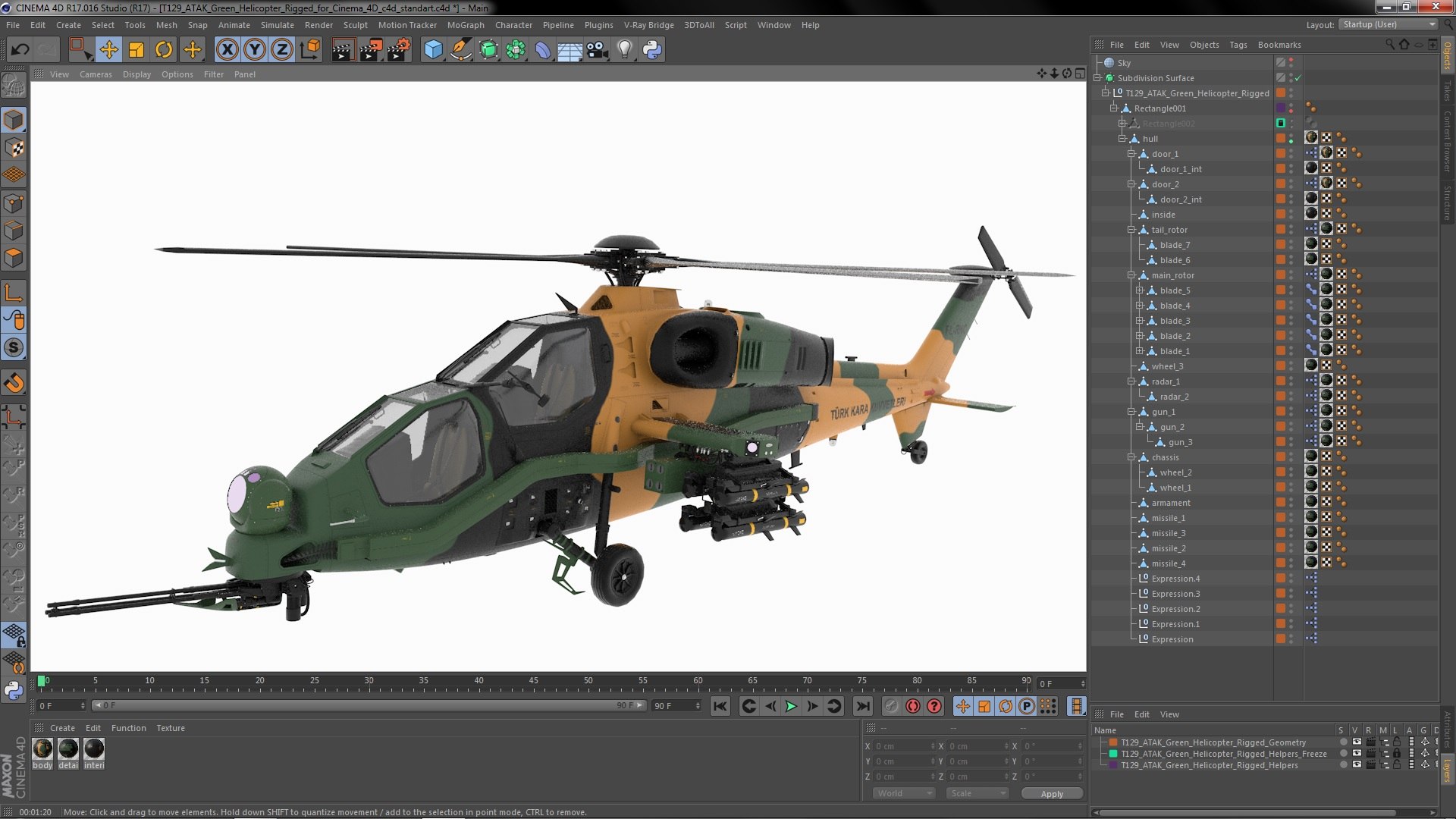Screen dimensions: 1456x819
Task: Expand the blade_5 tree node
Action: click(x=1139, y=290)
